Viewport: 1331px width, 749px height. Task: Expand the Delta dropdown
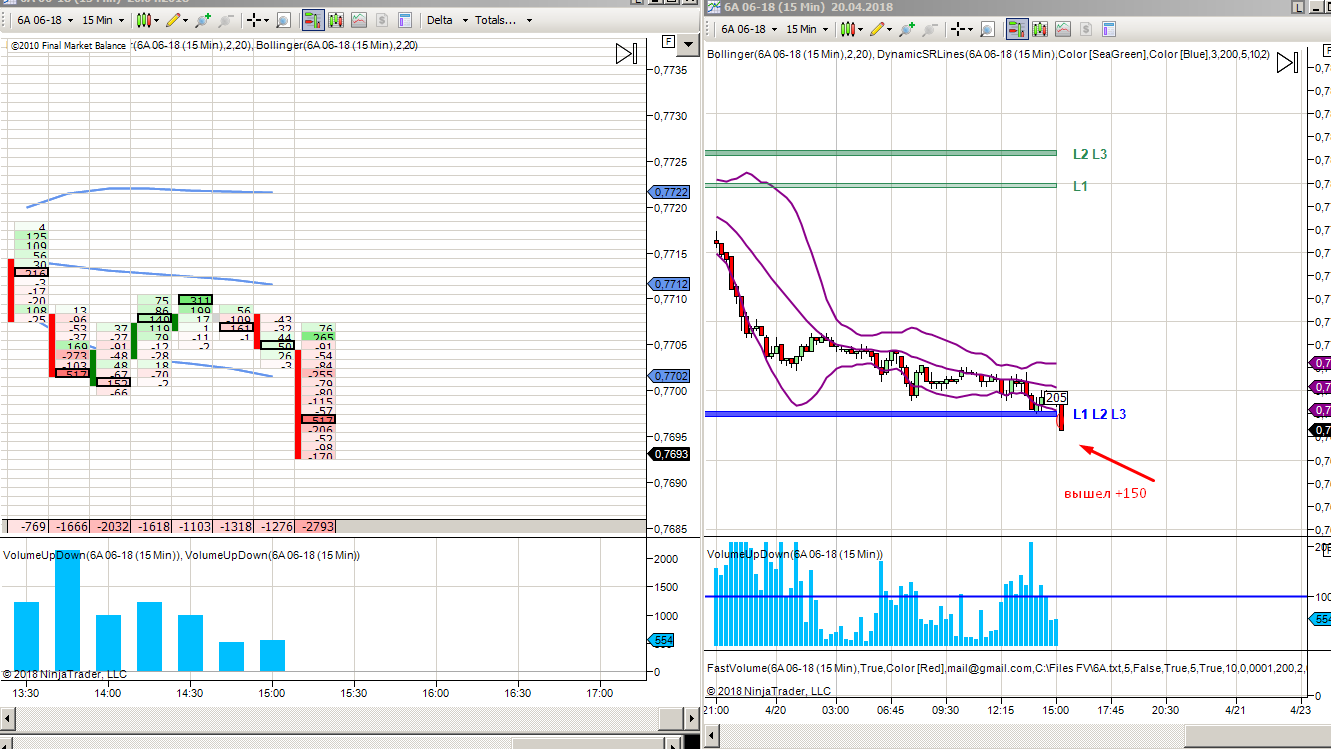[x=445, y=20]
